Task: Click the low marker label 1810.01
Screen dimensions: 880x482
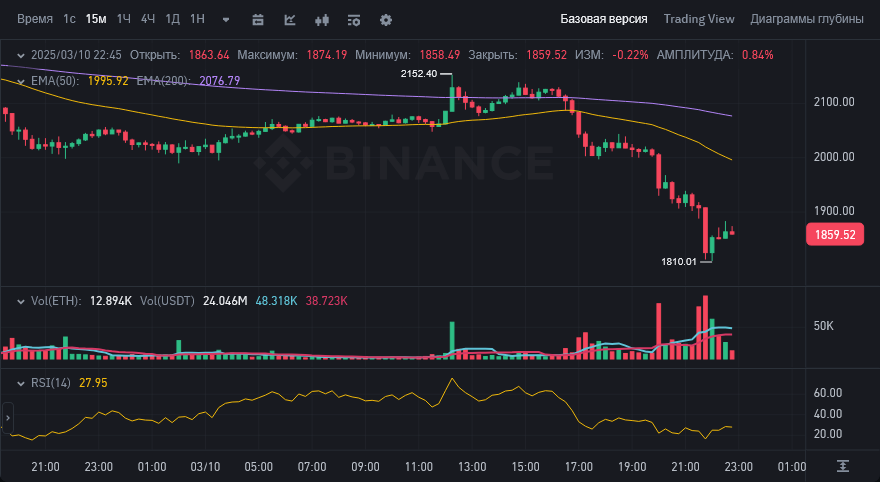Action: click(x=679, y=261)
